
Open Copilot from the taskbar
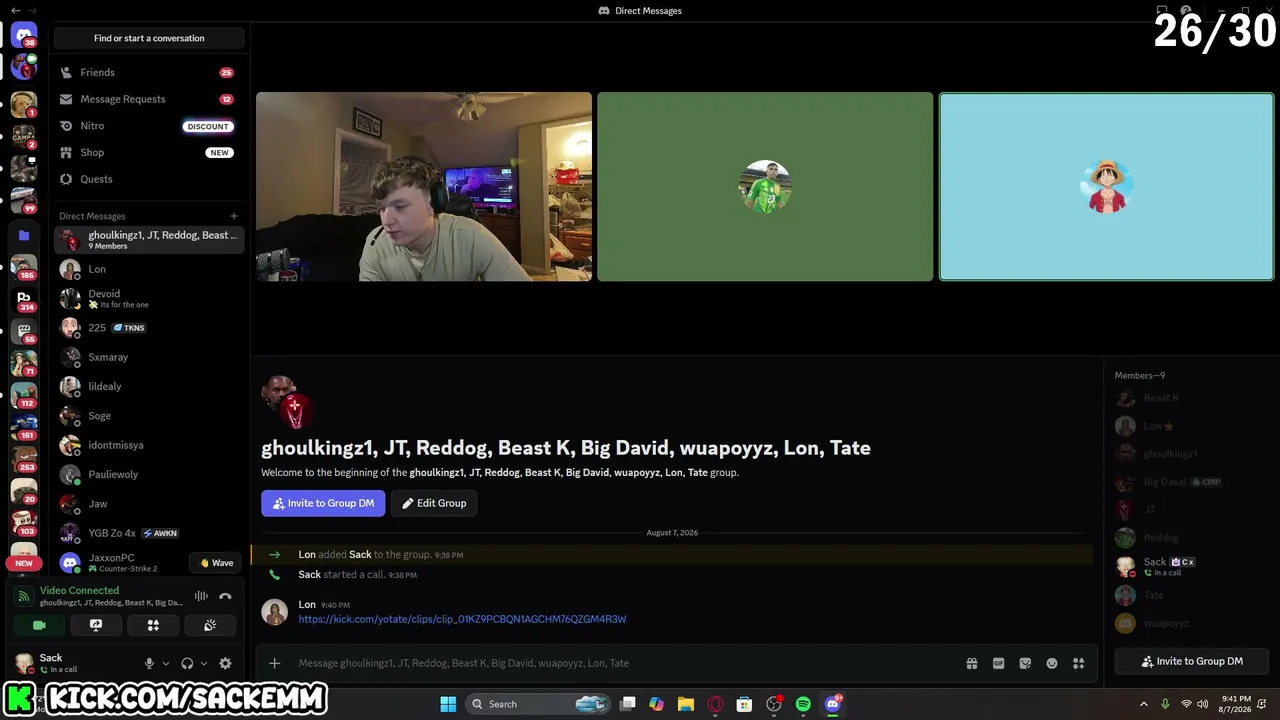click(656, 704)
